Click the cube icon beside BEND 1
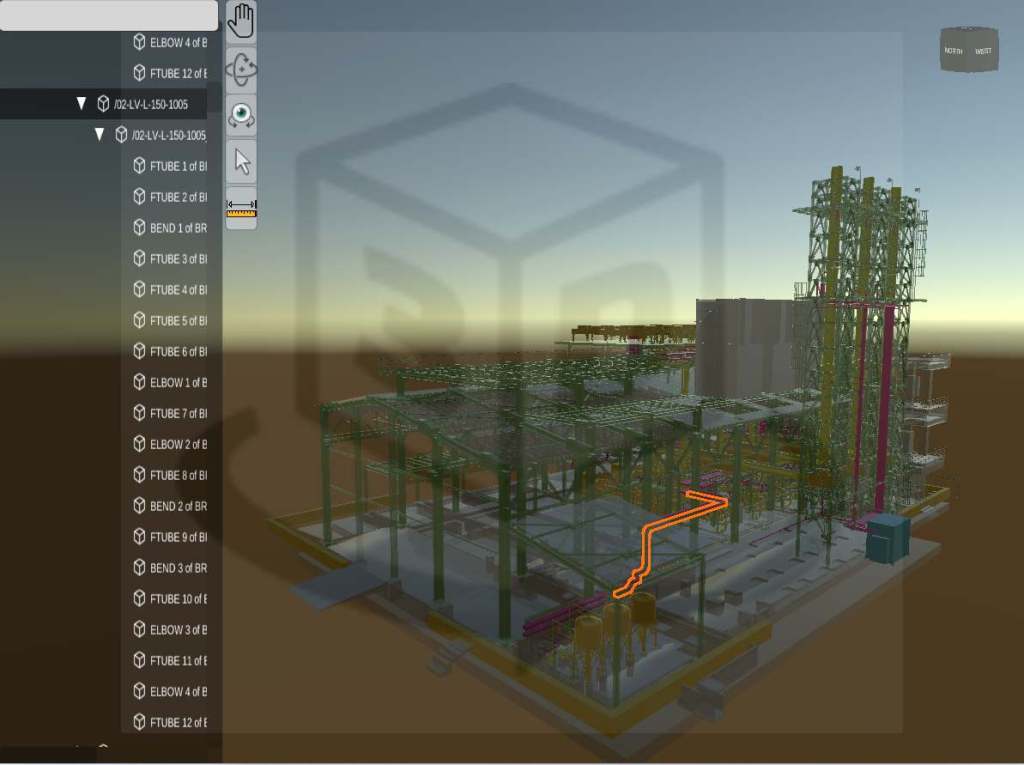Screen dimensions: 1024x765 (140, 227)
